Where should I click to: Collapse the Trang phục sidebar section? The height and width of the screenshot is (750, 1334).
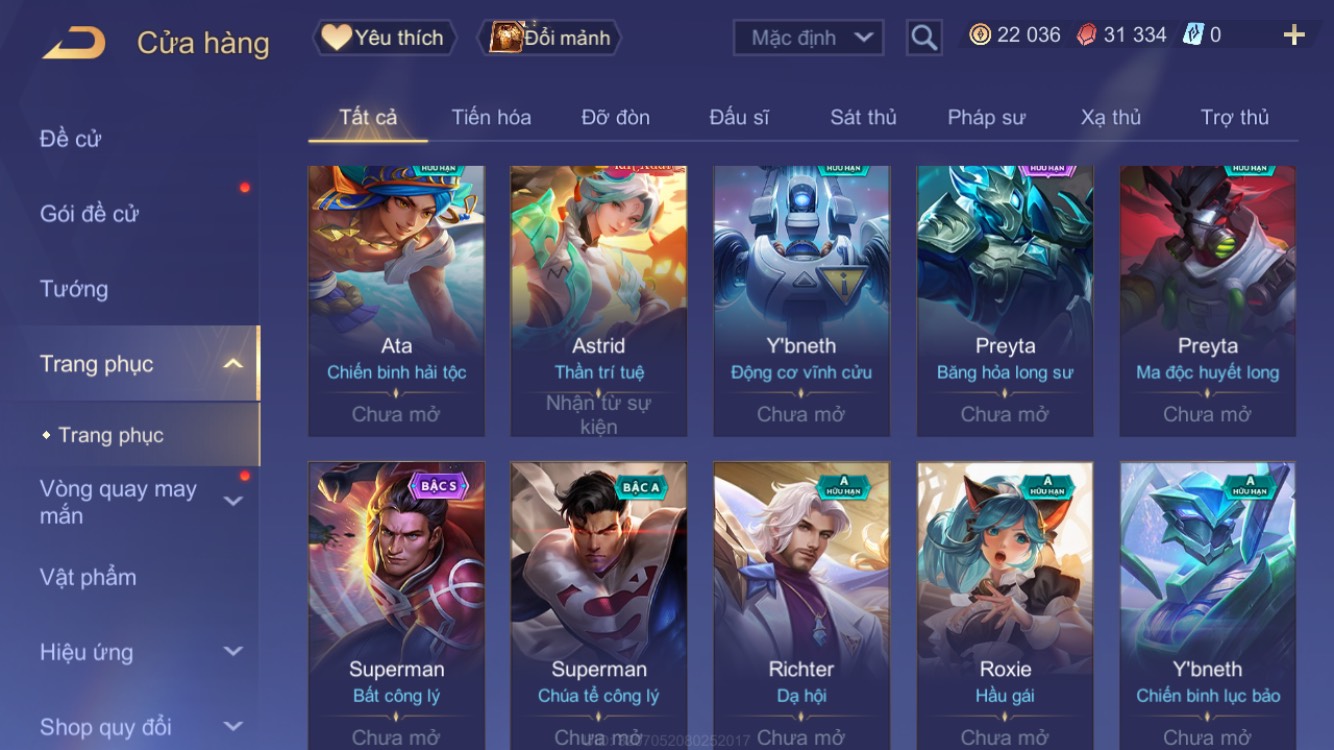point(233,364)
